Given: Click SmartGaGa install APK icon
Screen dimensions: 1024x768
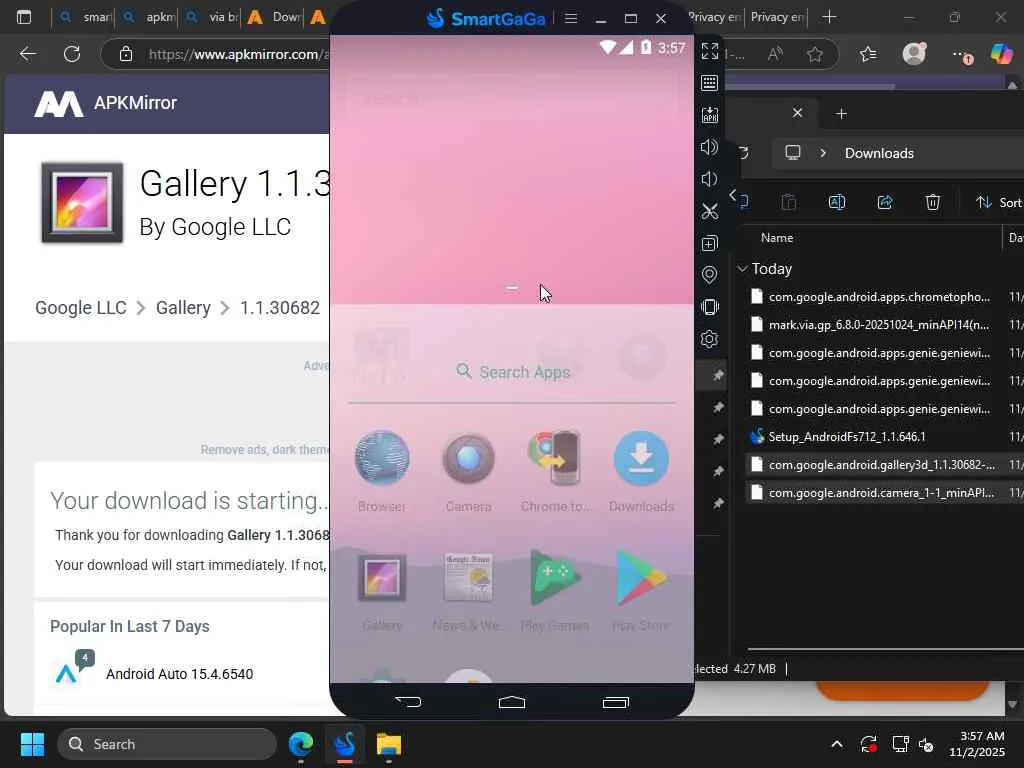Looking at the screenshot, I should (x=710, y=115).
